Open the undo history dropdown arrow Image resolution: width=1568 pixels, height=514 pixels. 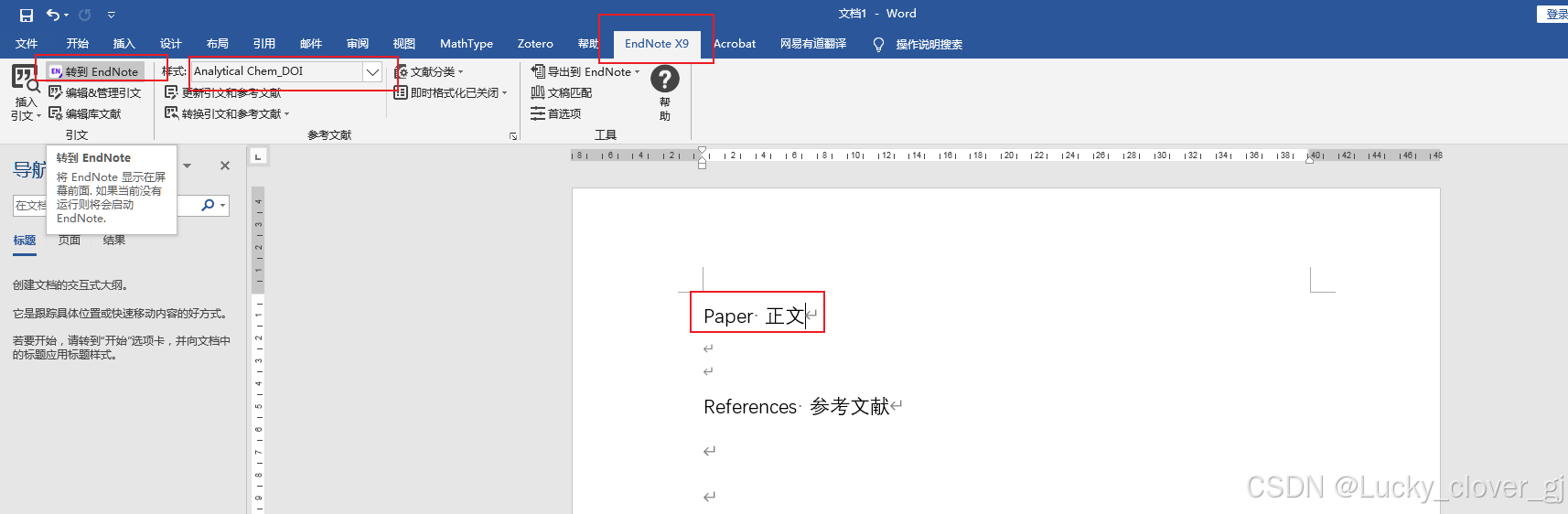[67, 15]
